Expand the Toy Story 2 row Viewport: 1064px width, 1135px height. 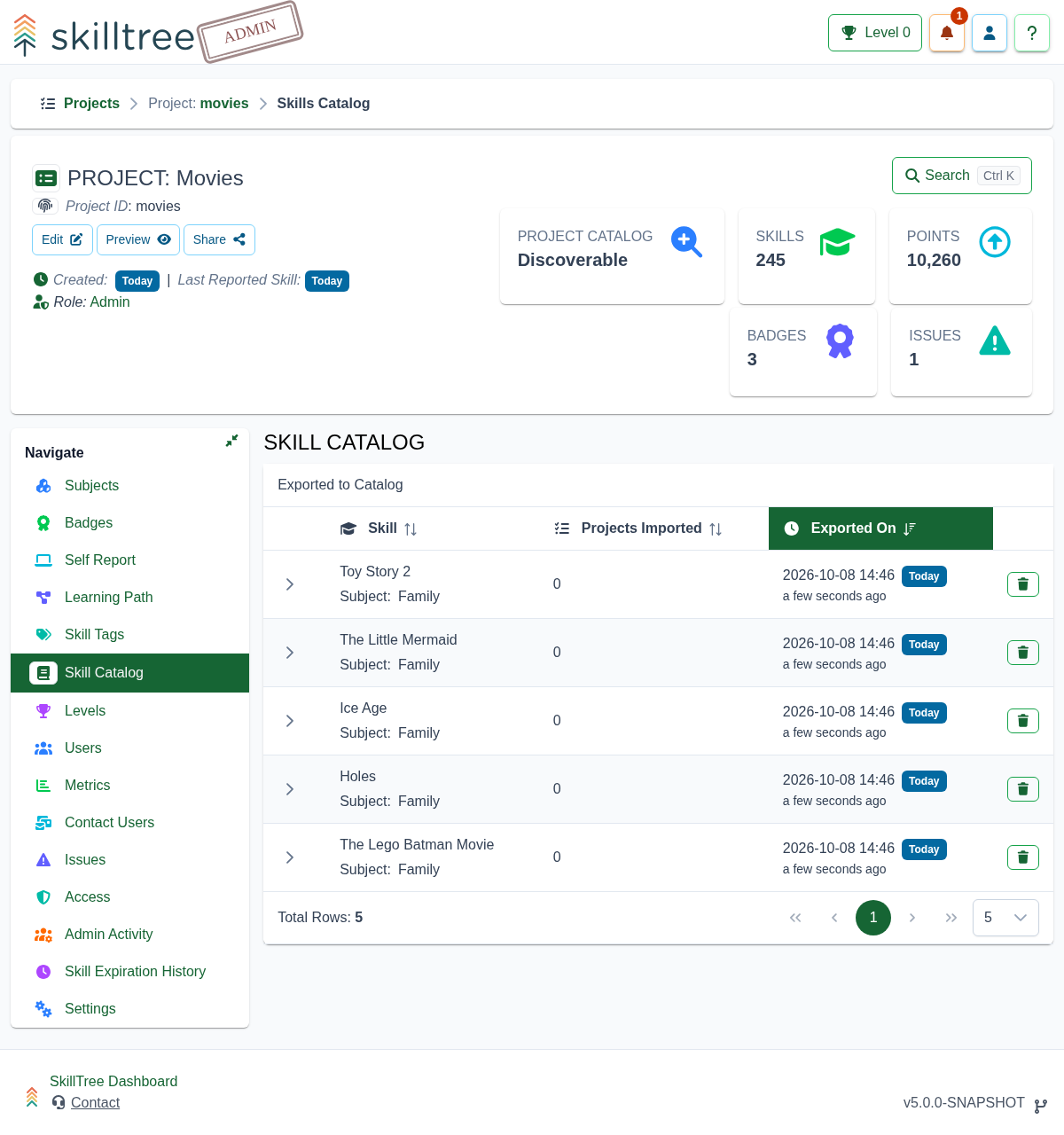point(290,584)
